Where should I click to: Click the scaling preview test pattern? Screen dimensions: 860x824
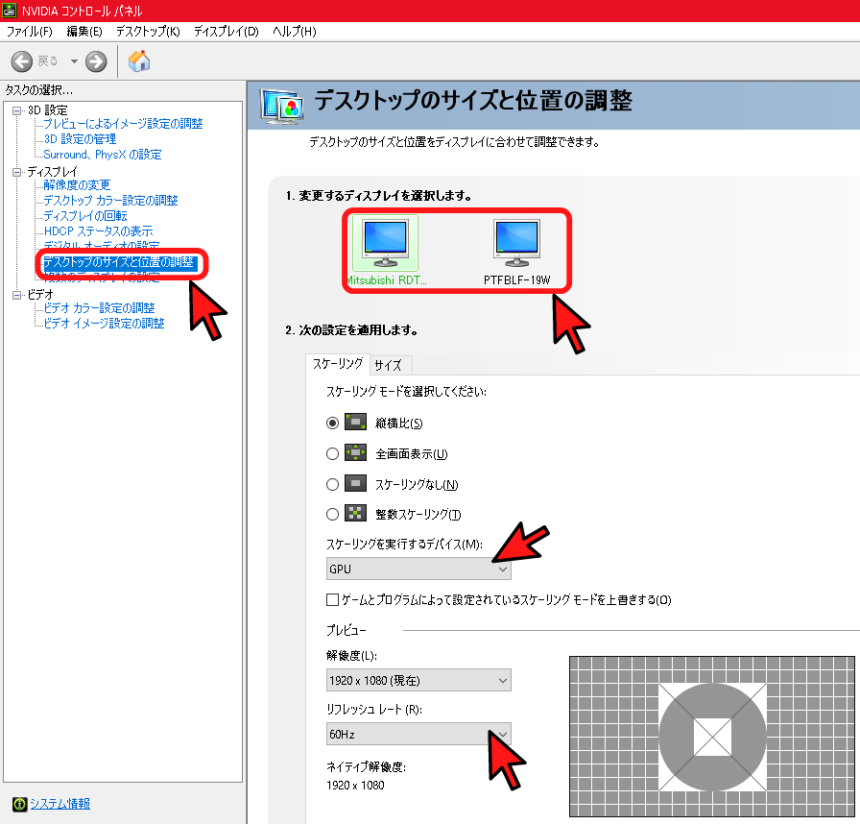click(x=712, y=736)
